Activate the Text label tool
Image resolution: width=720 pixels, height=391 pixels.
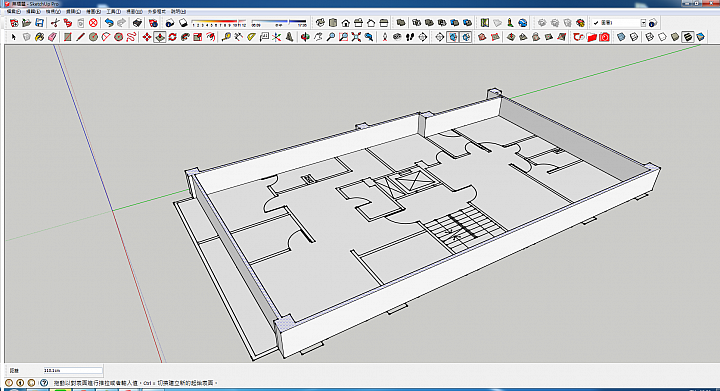(x=264, y=37)
